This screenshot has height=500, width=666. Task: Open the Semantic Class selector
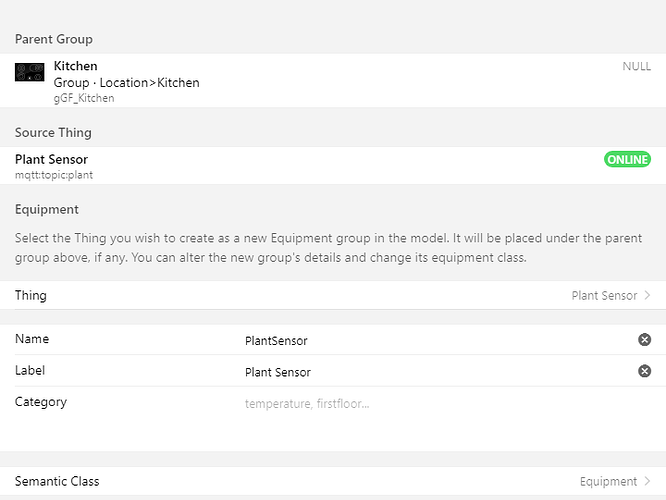333,482
